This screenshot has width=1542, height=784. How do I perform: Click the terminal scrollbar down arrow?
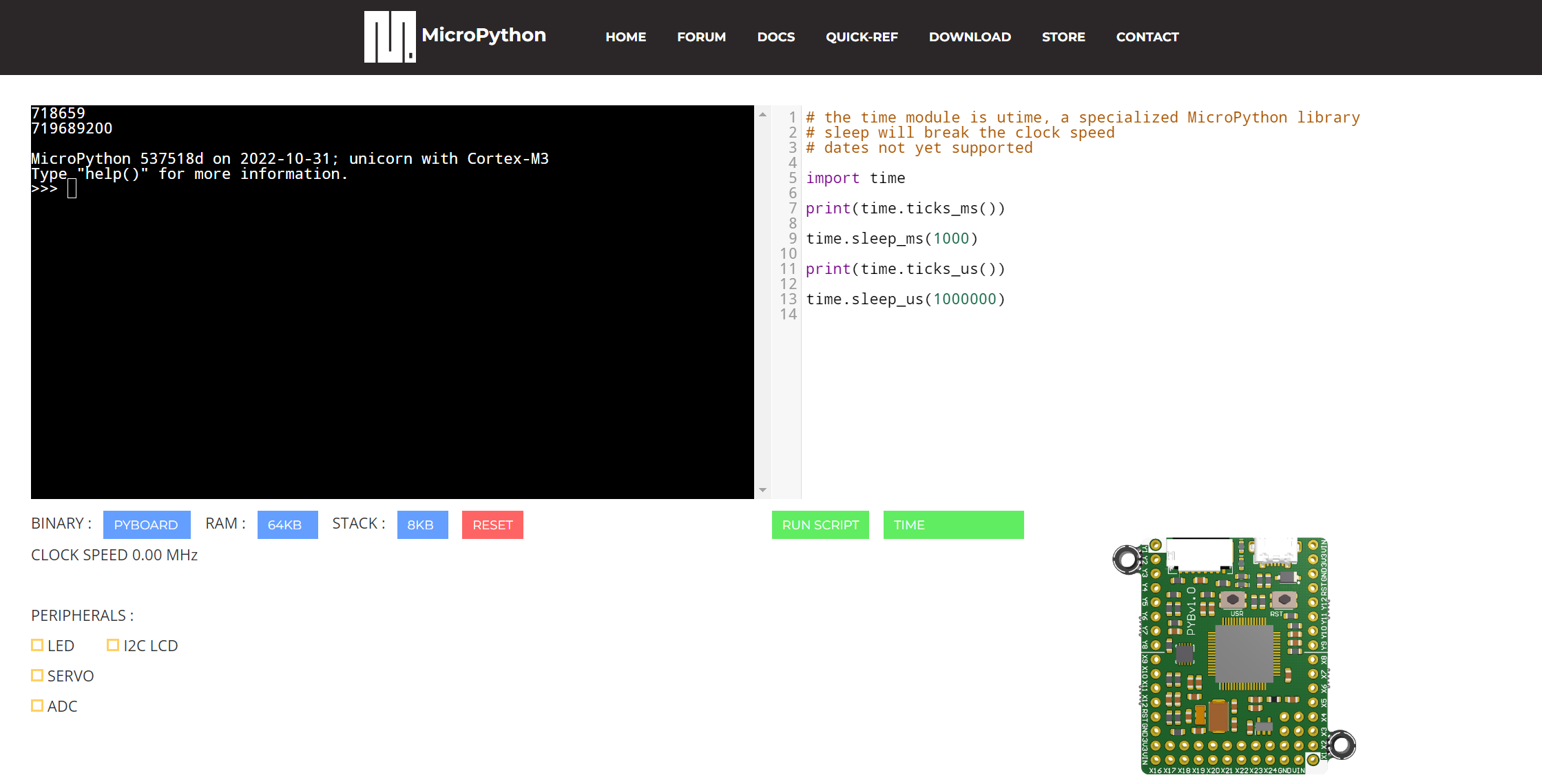764,489
